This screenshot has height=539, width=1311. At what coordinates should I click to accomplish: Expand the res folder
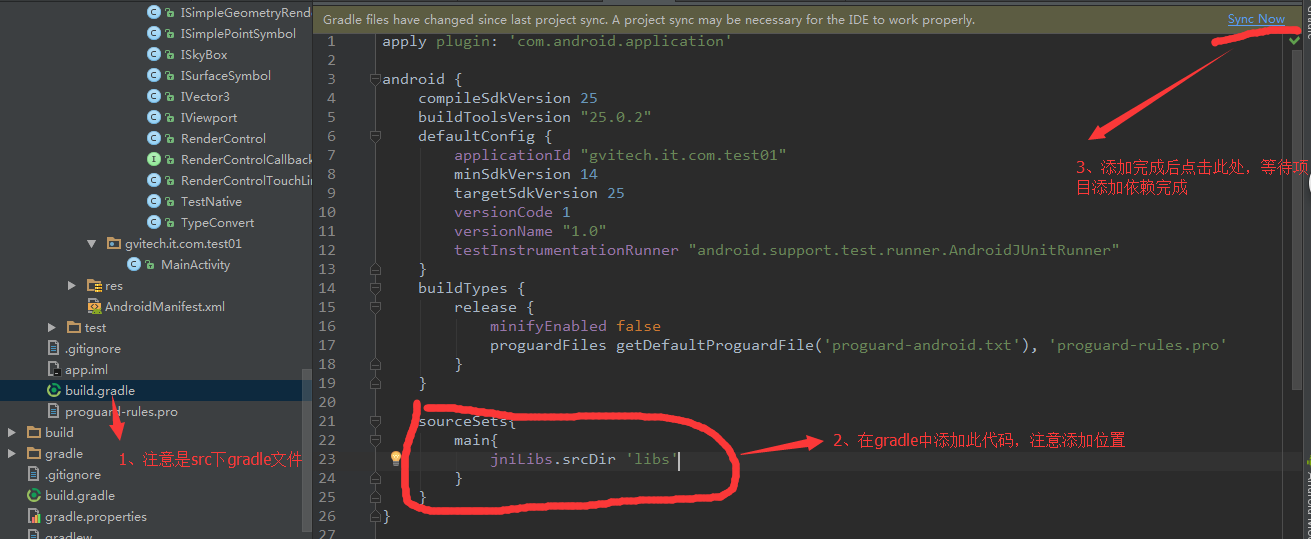click(72, 285)
